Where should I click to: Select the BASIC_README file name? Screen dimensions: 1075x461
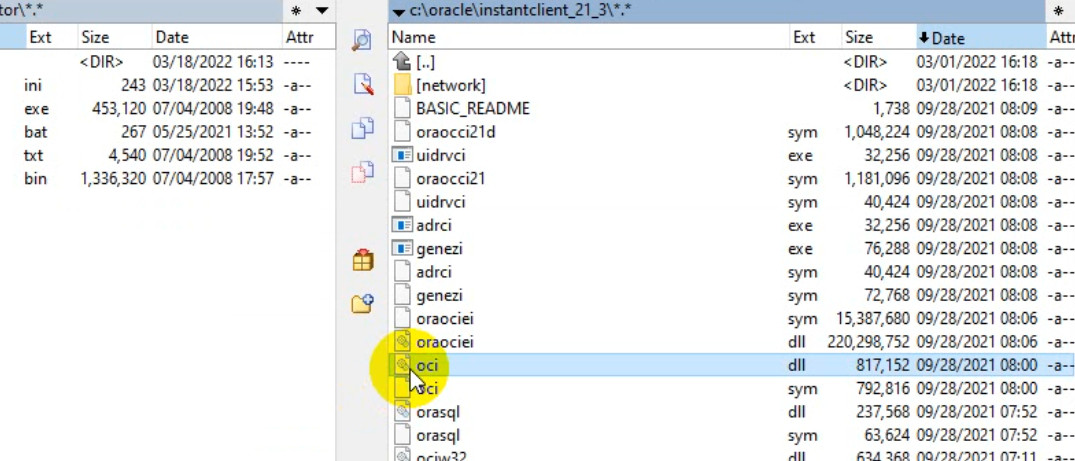click(472, 108)
